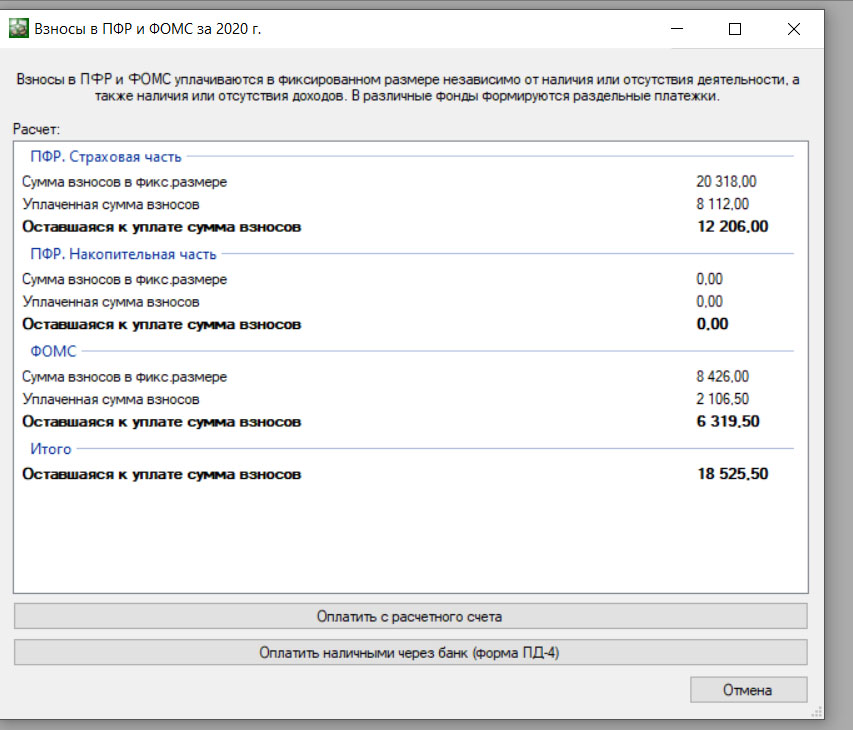This screenshot has width=853, height=730.
Task: Click Оплатить с расчетного счета button
Action: coord(410,616)
